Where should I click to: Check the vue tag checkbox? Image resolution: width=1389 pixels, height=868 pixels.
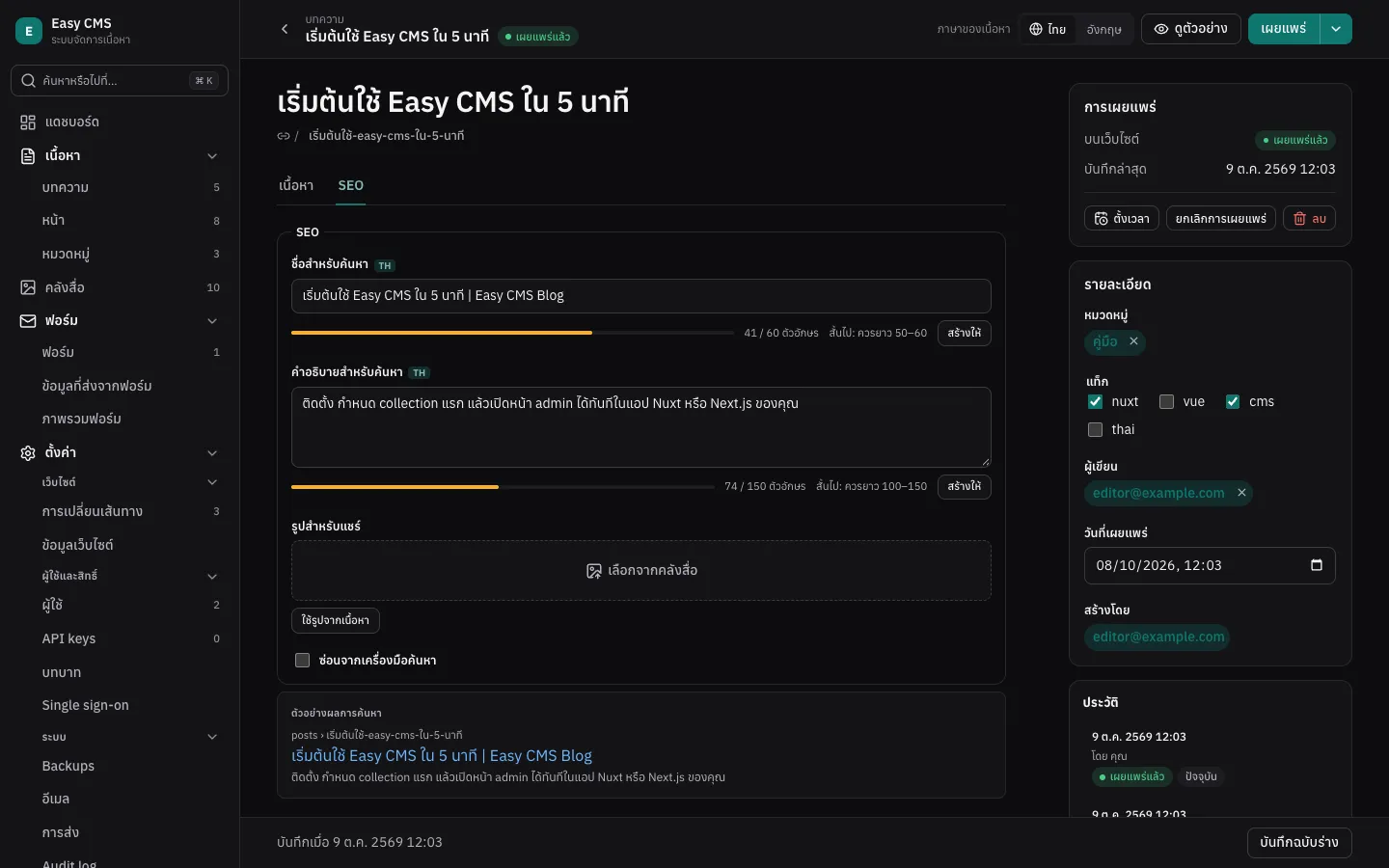pyautogui.click(x=1166, y=402)
